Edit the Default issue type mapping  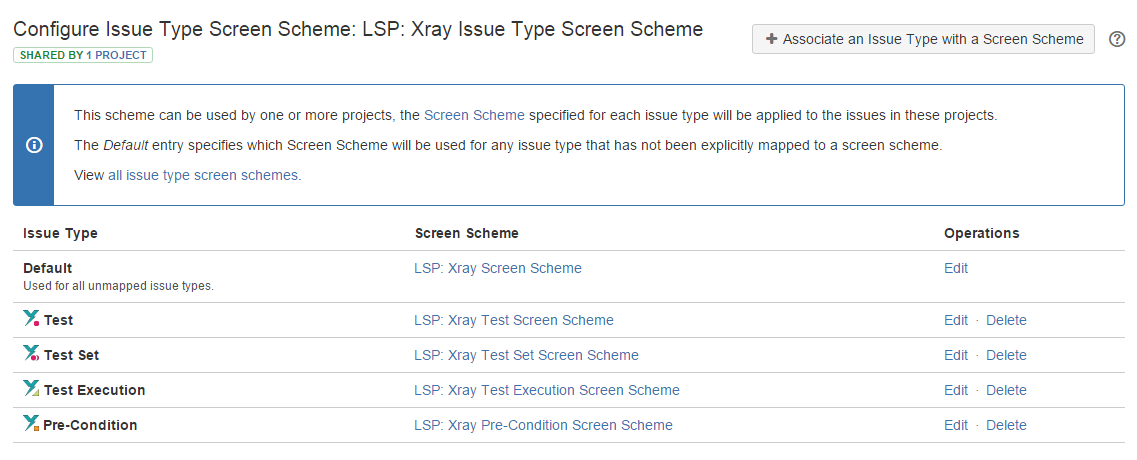click(x=956, y=268)
